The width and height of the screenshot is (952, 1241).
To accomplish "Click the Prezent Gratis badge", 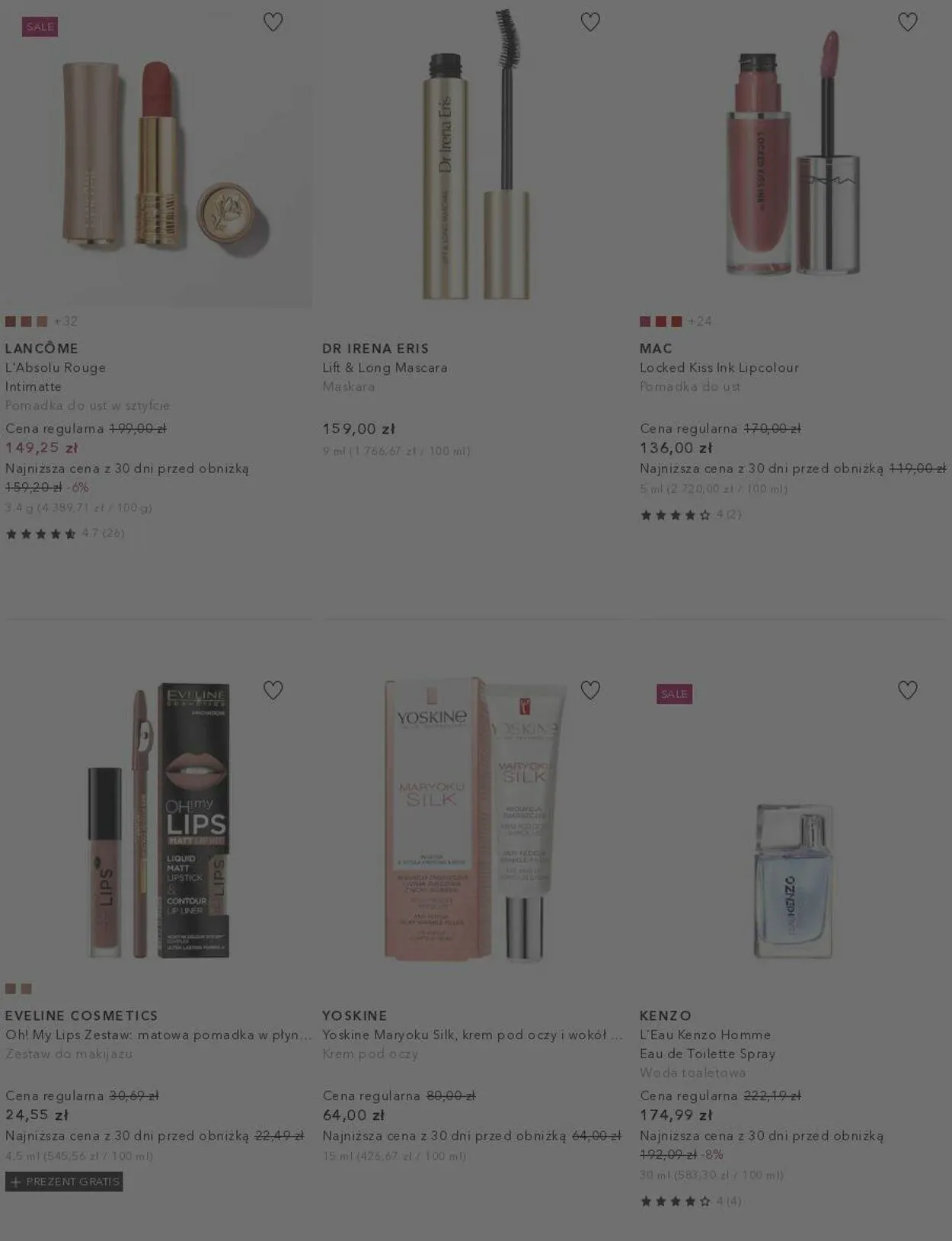I will click(x=64, y=1182).
